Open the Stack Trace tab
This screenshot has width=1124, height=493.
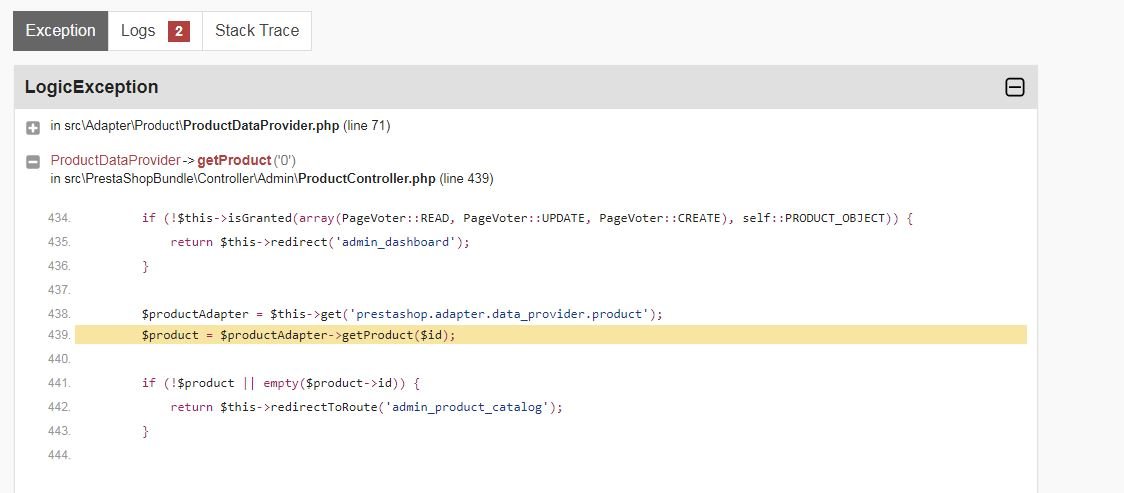point(257,31)
